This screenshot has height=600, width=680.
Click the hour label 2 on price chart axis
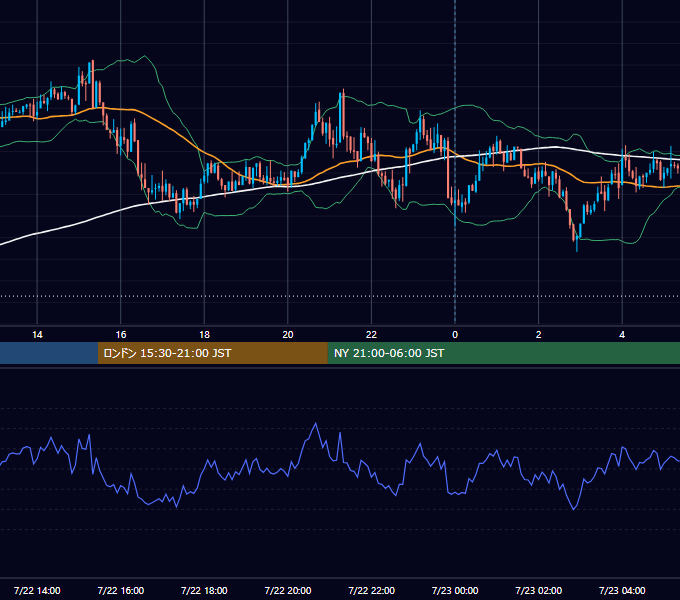pyautogui.click(x=539, y=335)
